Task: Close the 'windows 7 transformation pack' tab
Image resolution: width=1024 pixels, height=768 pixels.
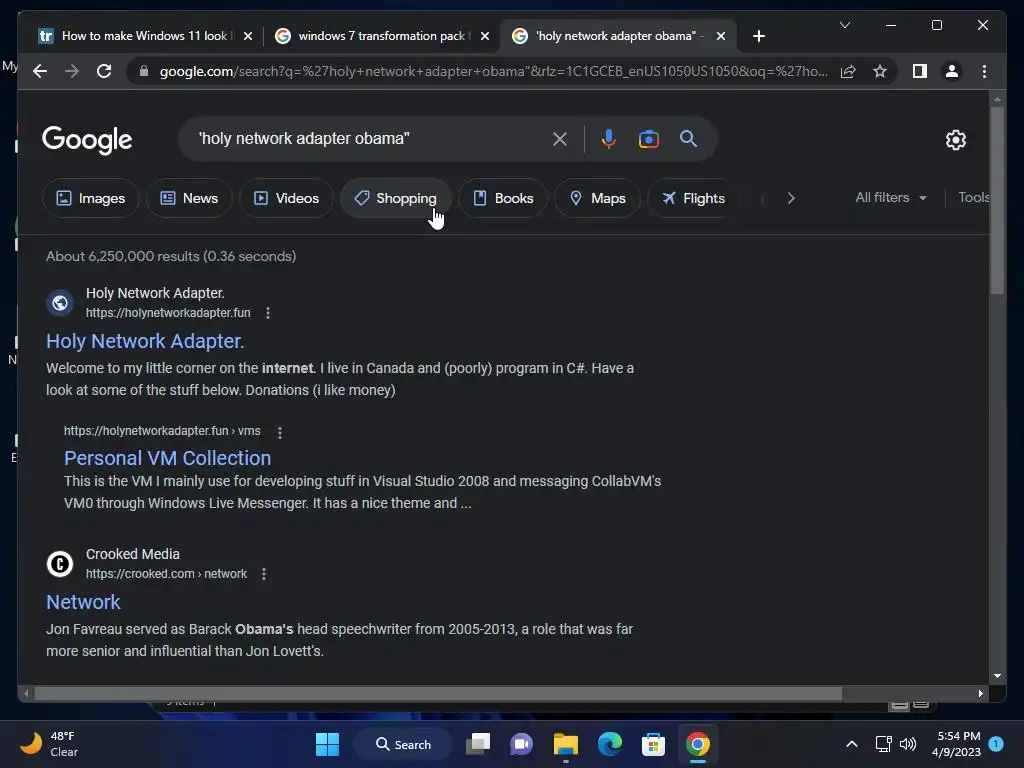Action: pyautogui.click(x=485, y=36)
